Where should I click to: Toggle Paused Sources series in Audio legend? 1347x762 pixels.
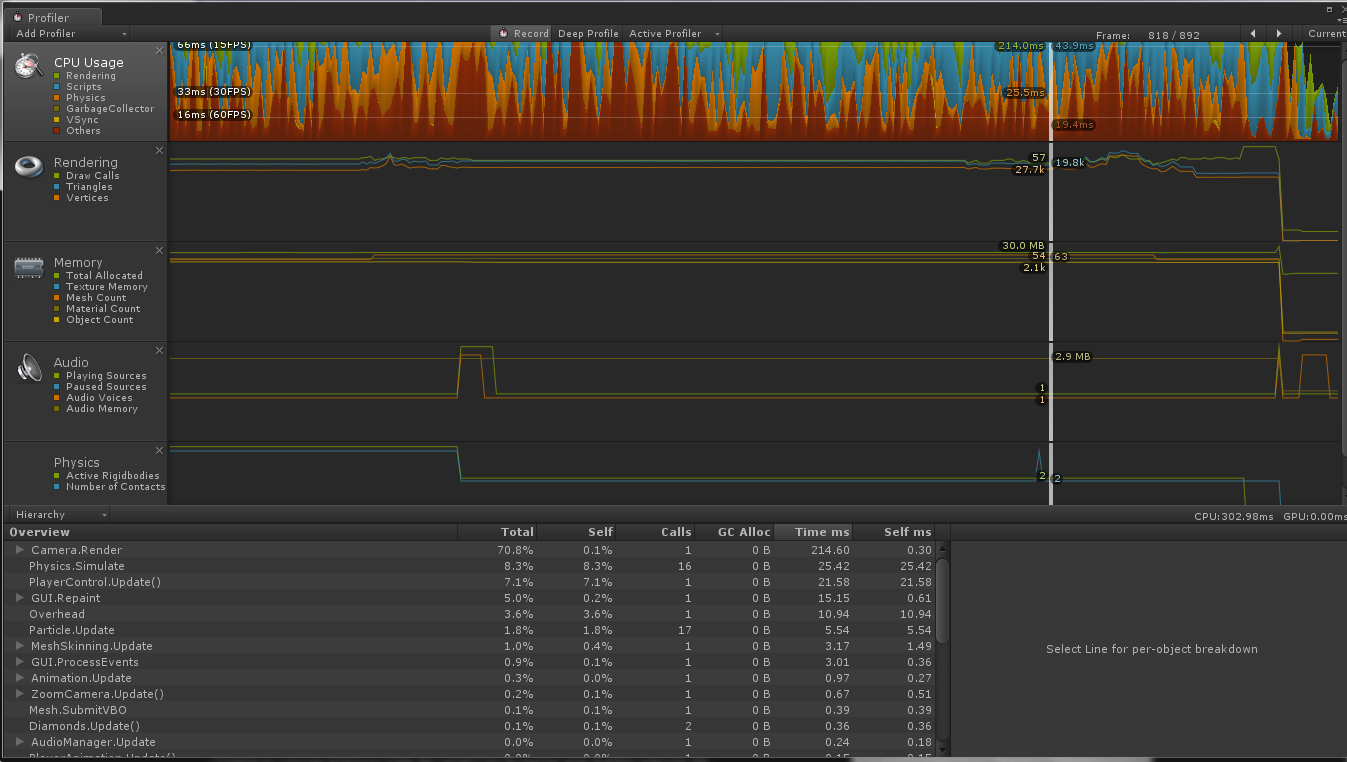[x=58, y=387]
